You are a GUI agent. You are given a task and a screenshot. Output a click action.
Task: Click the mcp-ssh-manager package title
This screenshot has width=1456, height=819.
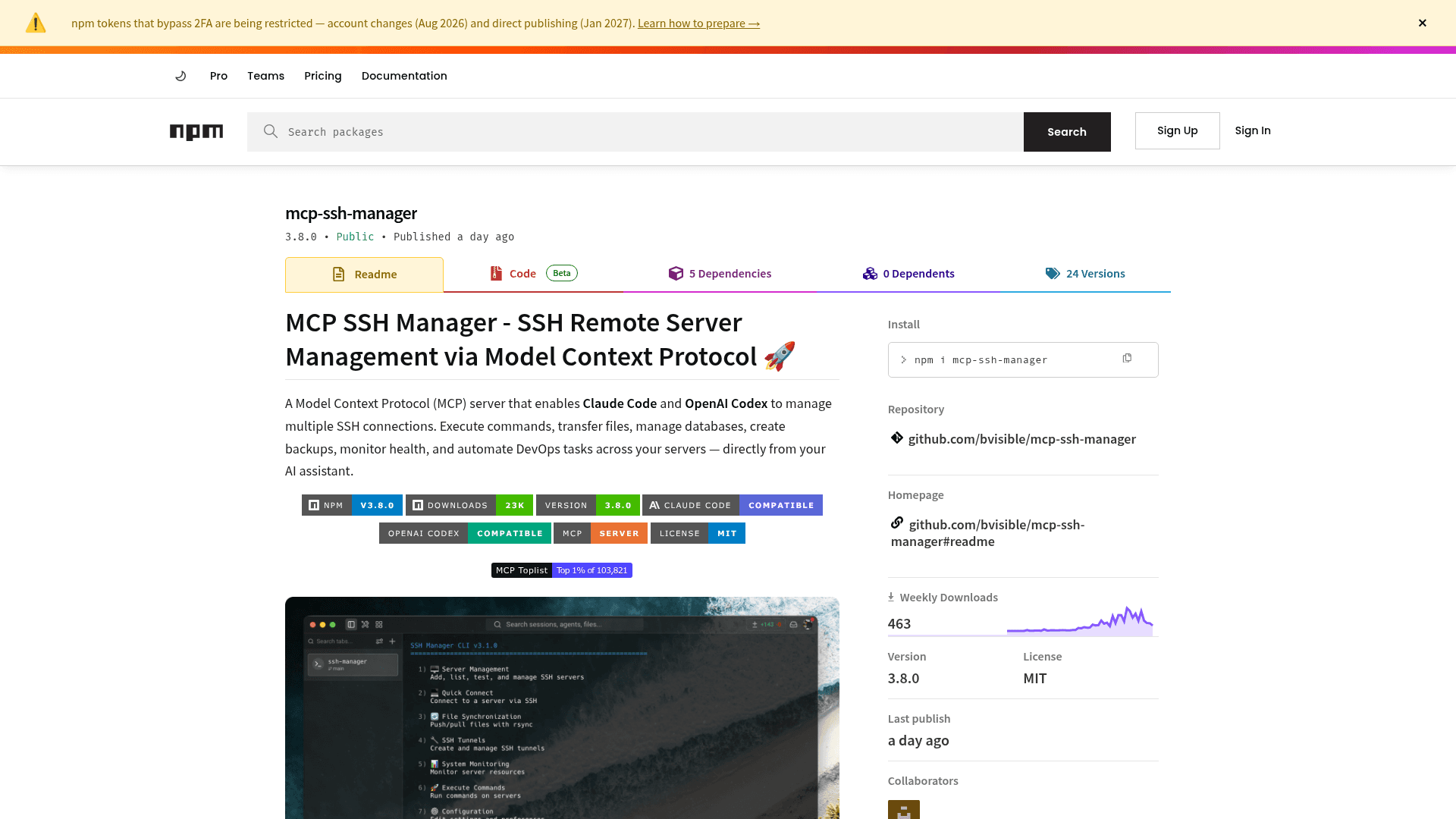point(351,213)
